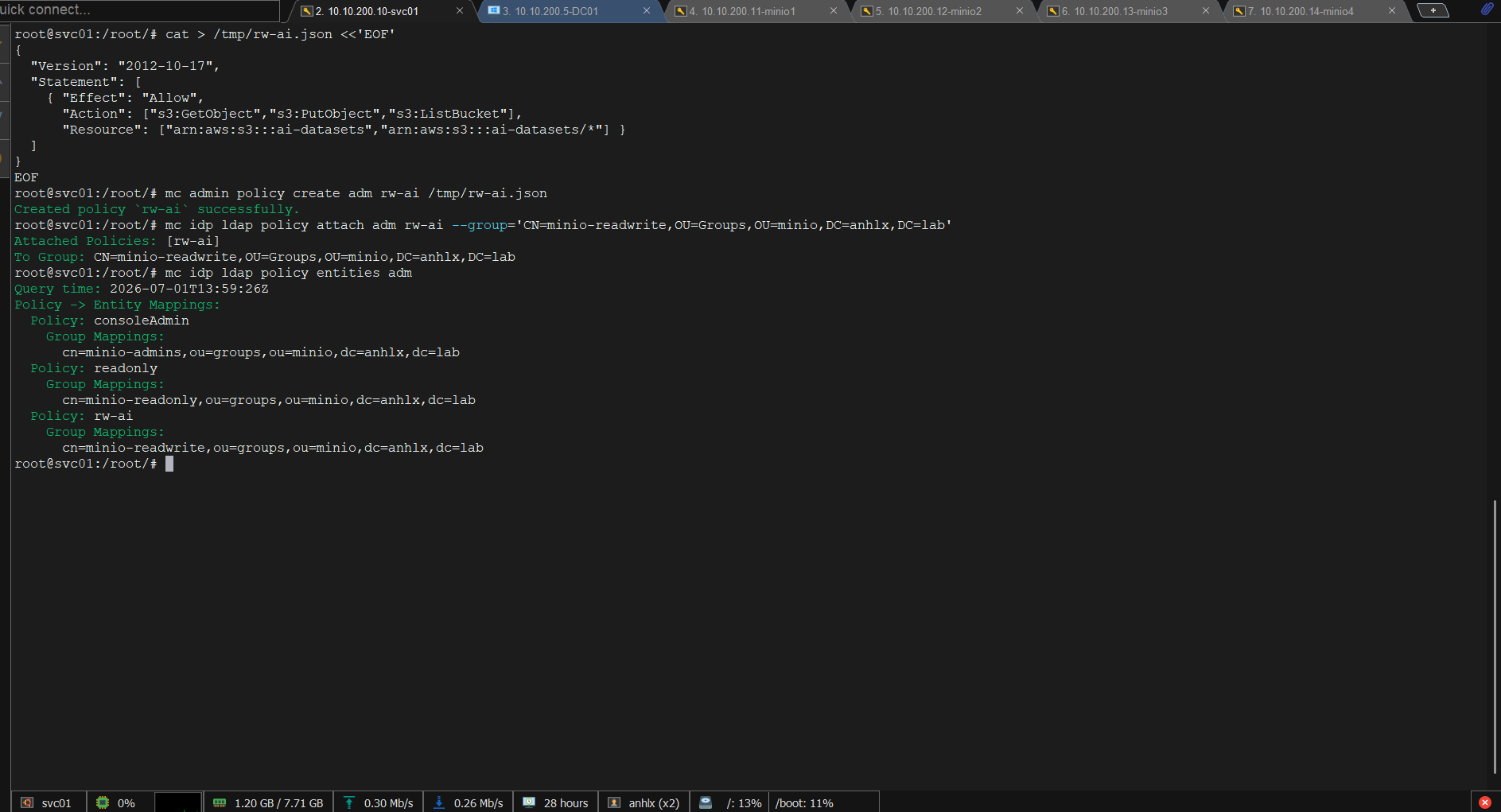This screenshot has height=812, width=1501.
Task: Click the CPU load graph box
Action: coord(177,802)
